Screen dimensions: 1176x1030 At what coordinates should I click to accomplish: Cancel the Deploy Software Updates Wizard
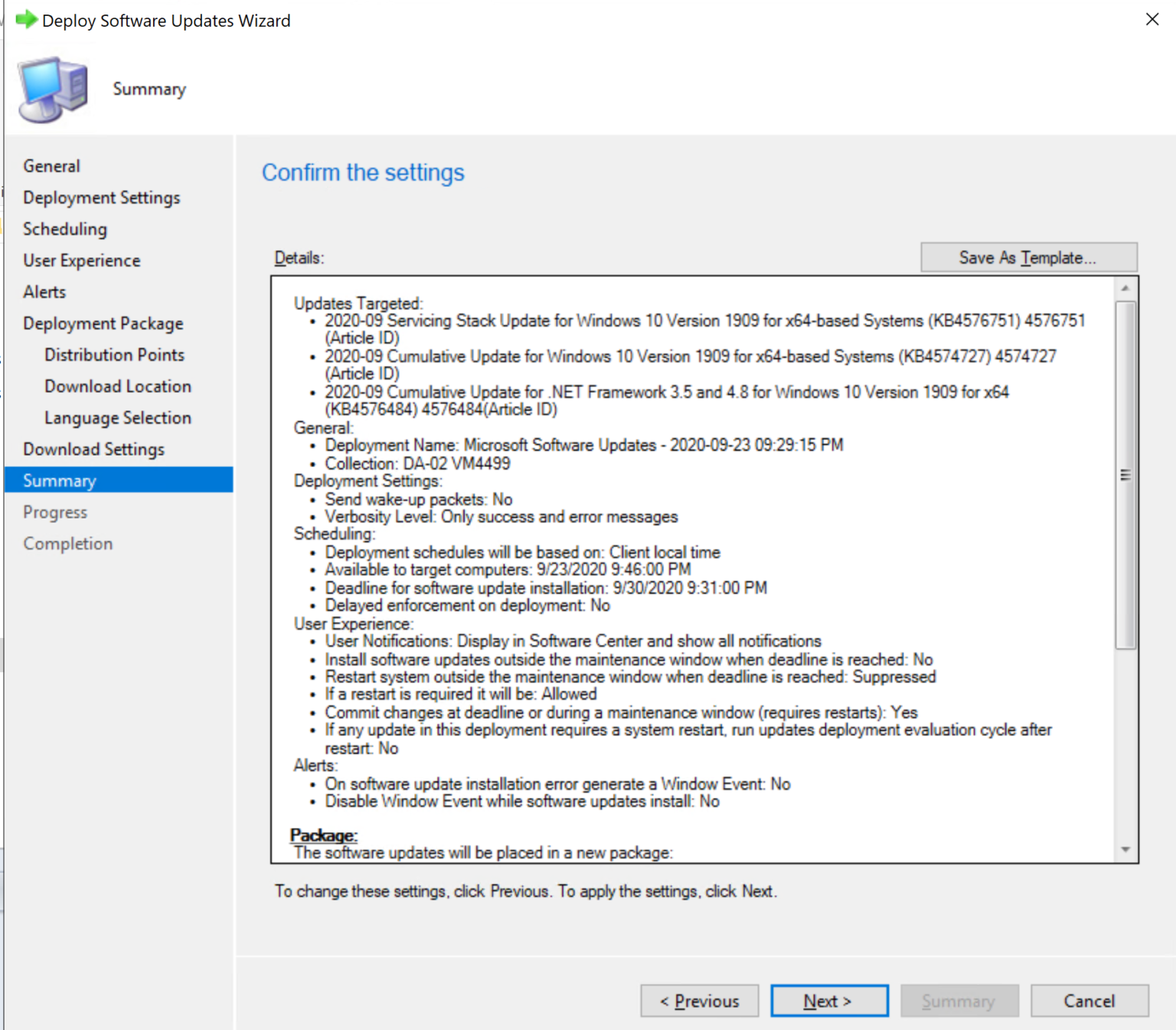[1089, 1001]
